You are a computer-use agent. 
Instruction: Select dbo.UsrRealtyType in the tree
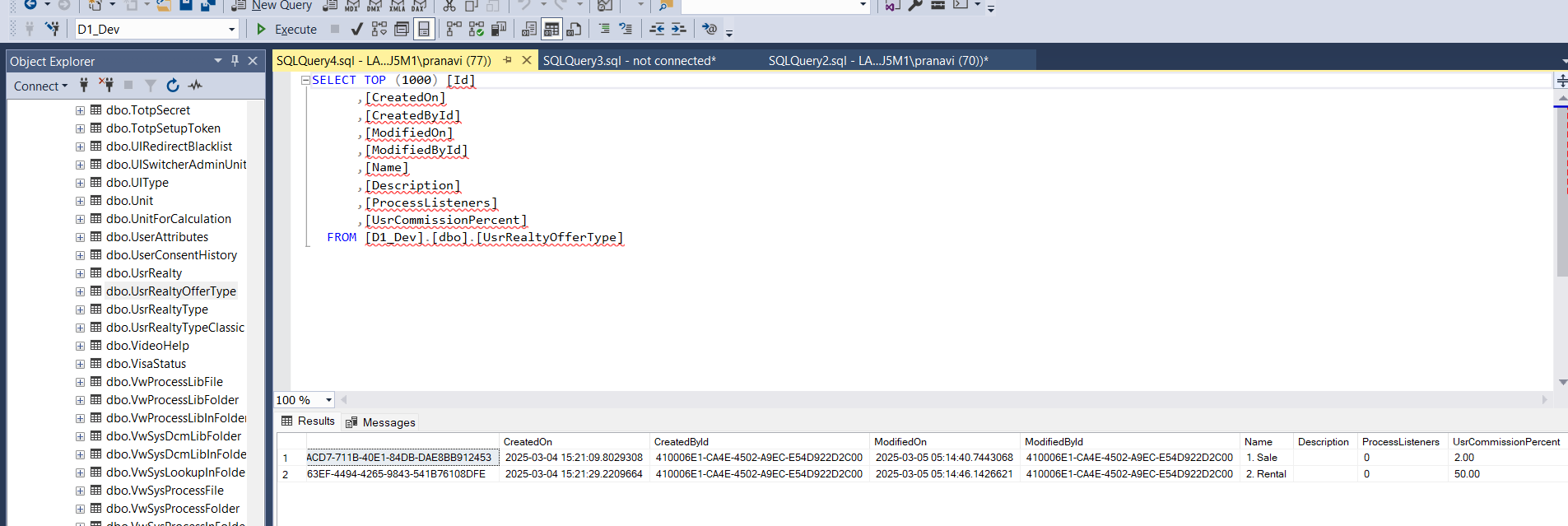[x=157, y=310]
